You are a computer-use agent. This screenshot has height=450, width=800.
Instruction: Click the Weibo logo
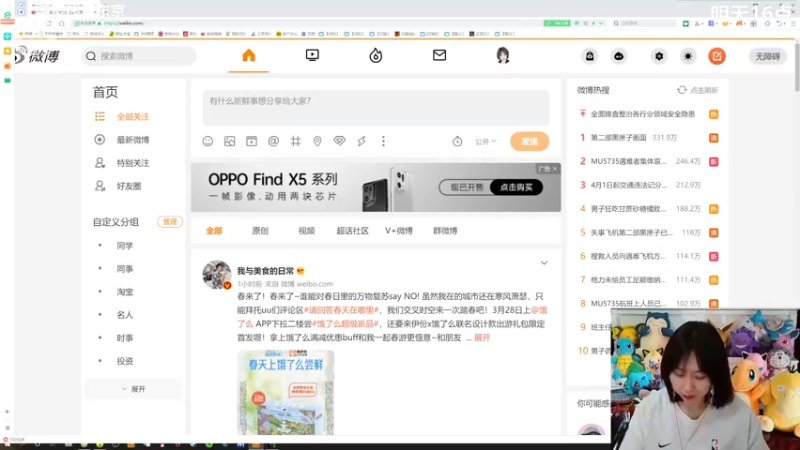point(37,56)
